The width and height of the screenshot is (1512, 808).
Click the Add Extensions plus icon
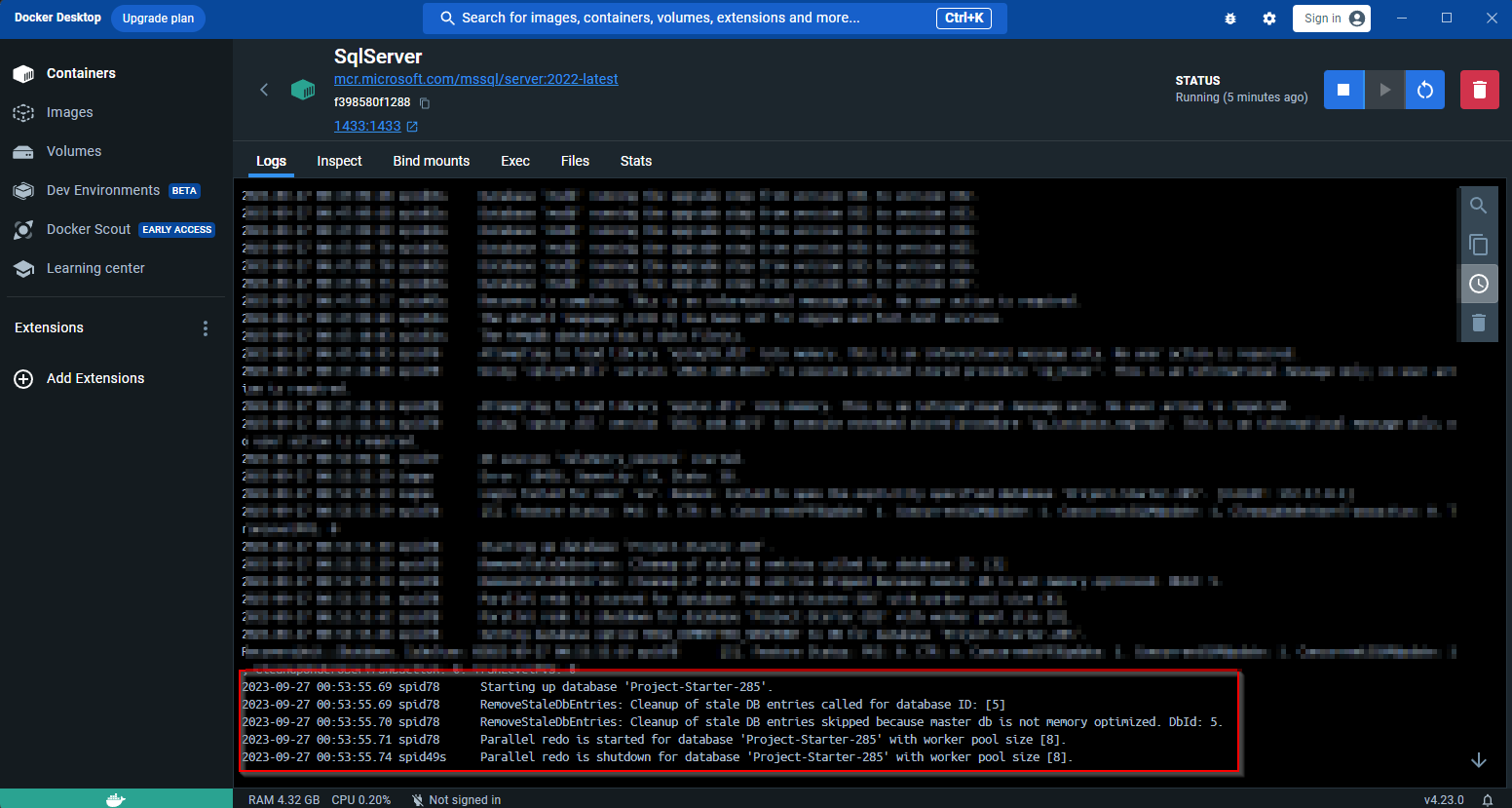(23, 378)
